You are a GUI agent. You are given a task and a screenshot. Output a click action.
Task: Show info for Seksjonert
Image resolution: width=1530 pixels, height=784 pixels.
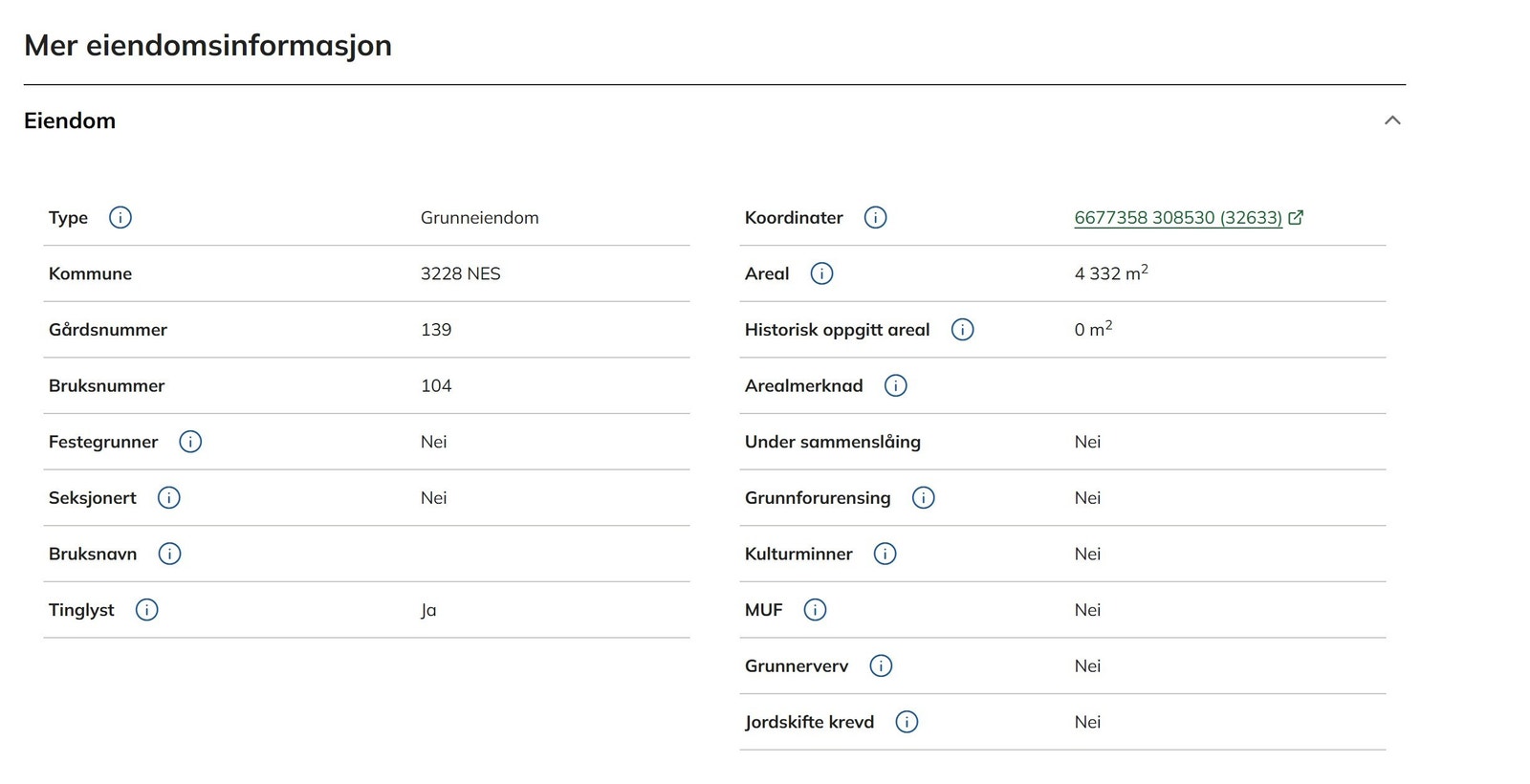coord(169,498)
